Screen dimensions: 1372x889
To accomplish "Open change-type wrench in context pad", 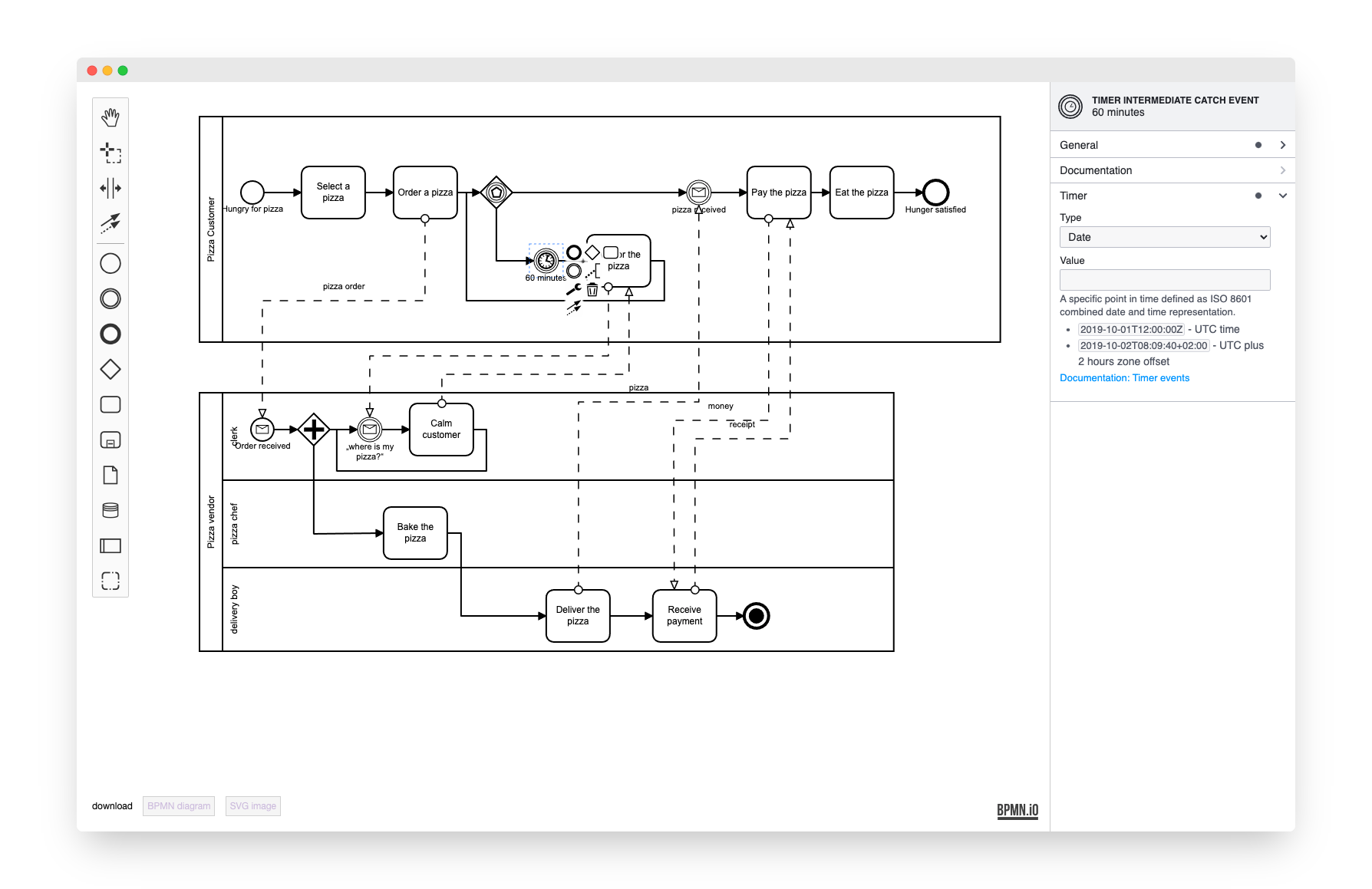I will click(x=574, y=289).
